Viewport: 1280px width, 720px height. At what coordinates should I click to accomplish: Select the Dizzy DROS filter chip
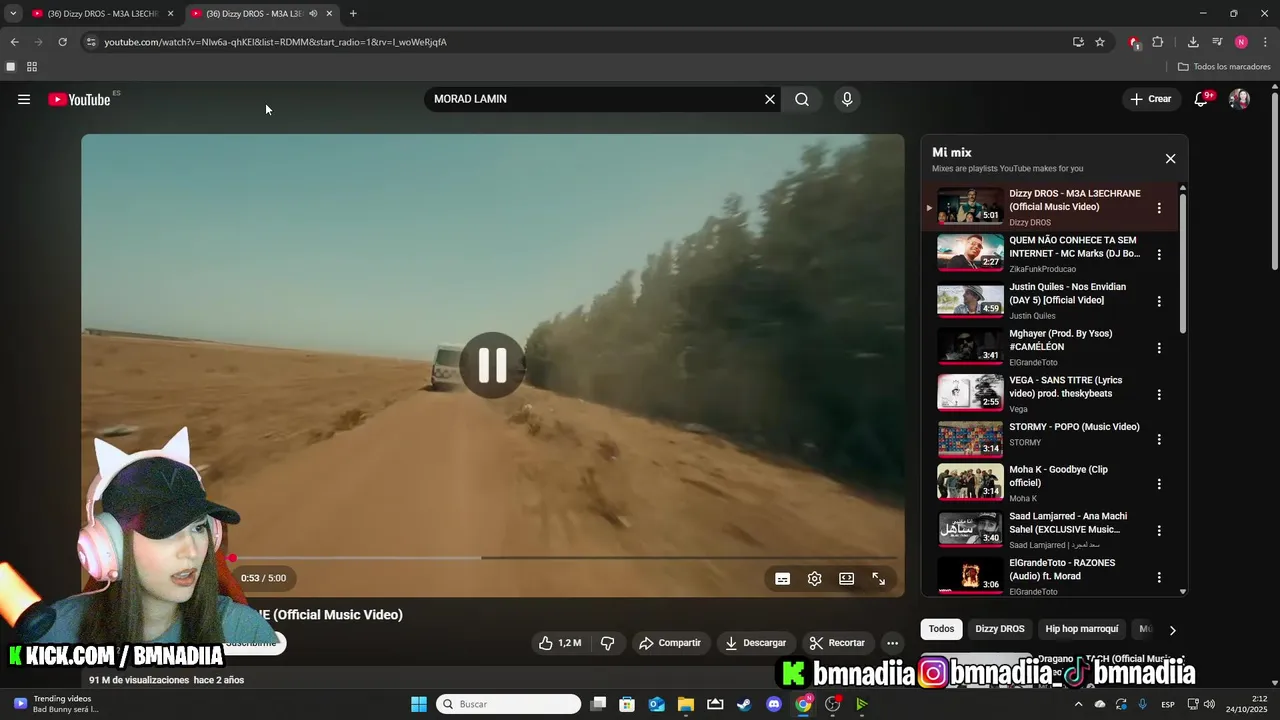(x=1000, y=629)
